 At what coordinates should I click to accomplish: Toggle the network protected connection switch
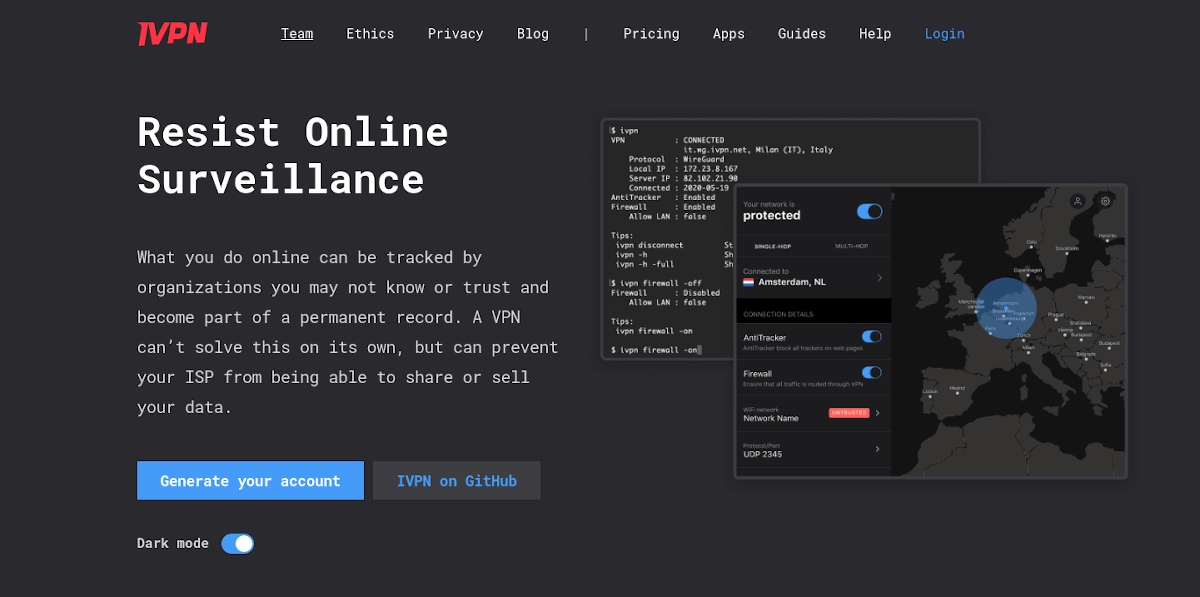(869, 211)
